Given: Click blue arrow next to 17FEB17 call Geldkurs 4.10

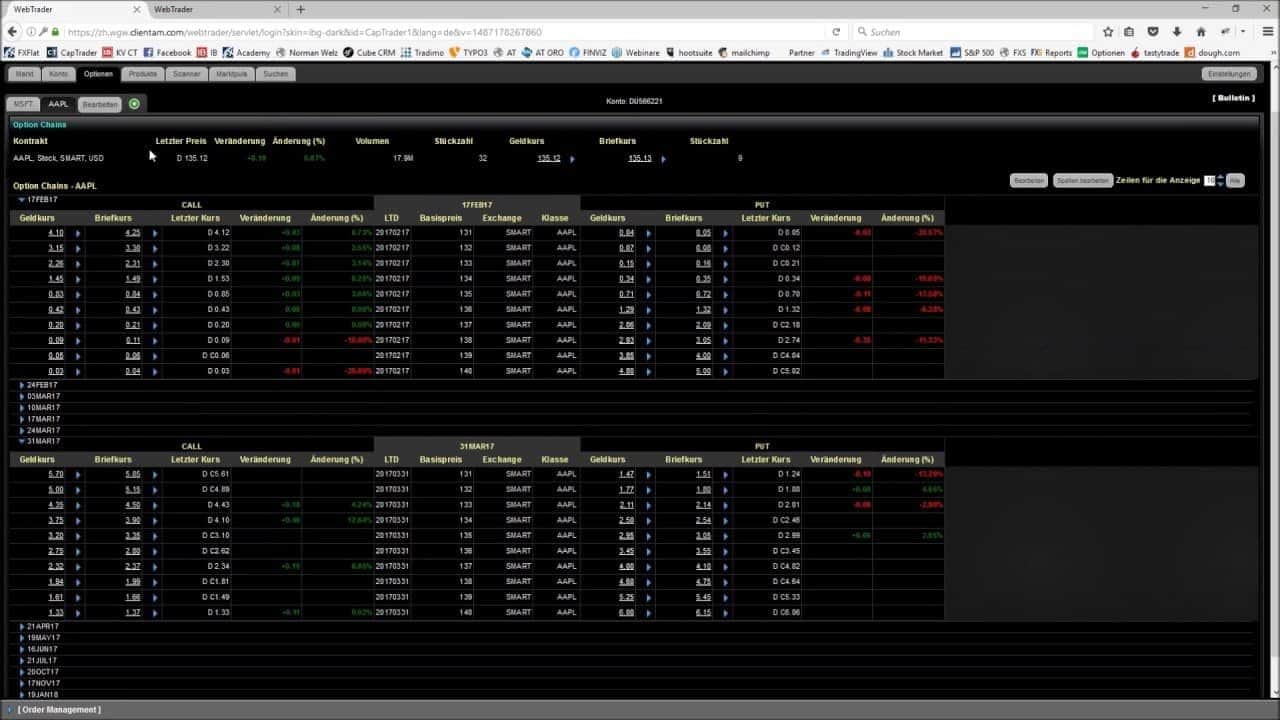Looking at the screenshot, I should (77, 233).
